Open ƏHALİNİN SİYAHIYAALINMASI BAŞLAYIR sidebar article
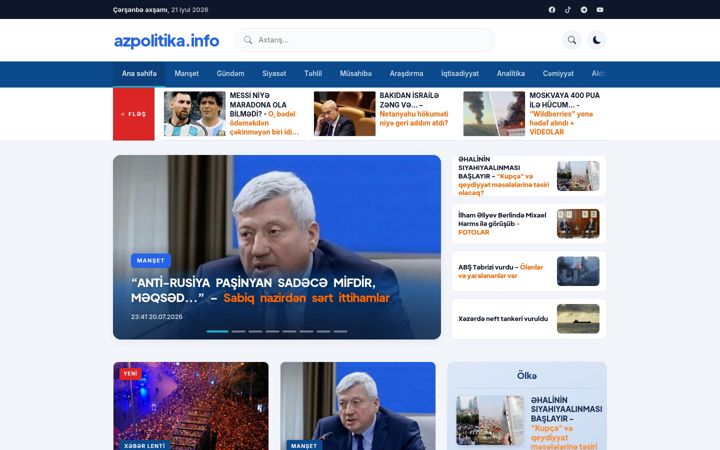Screen dimensions: 720x450 click(504, 176)
